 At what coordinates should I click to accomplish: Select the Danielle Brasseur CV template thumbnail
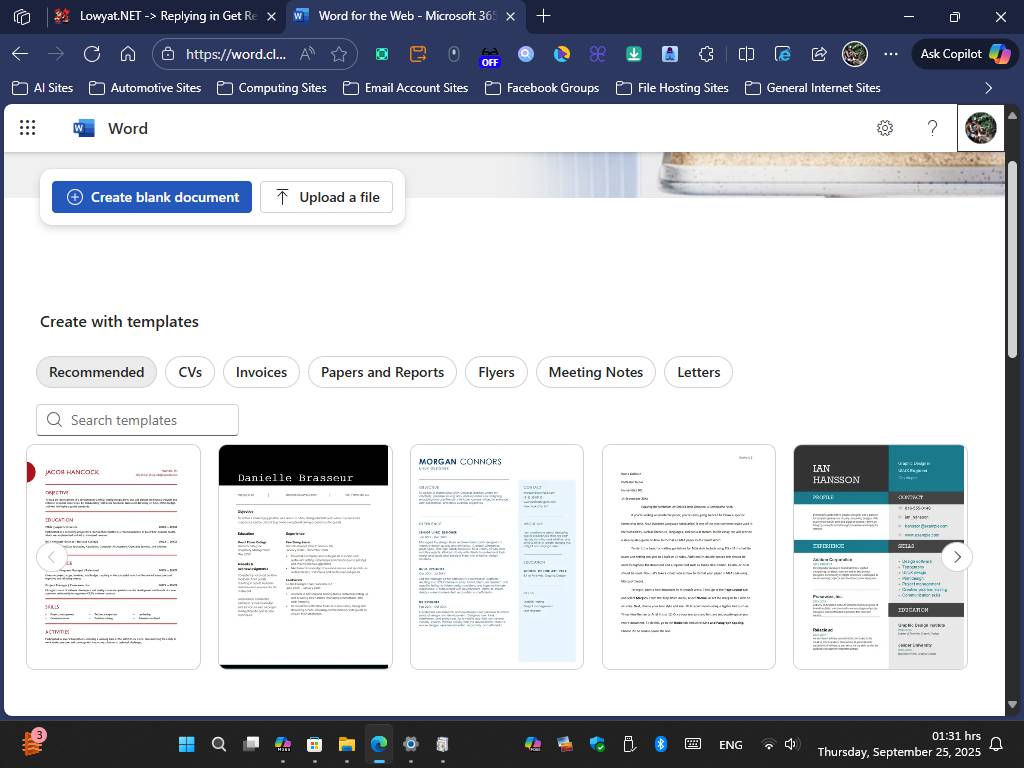304,556
